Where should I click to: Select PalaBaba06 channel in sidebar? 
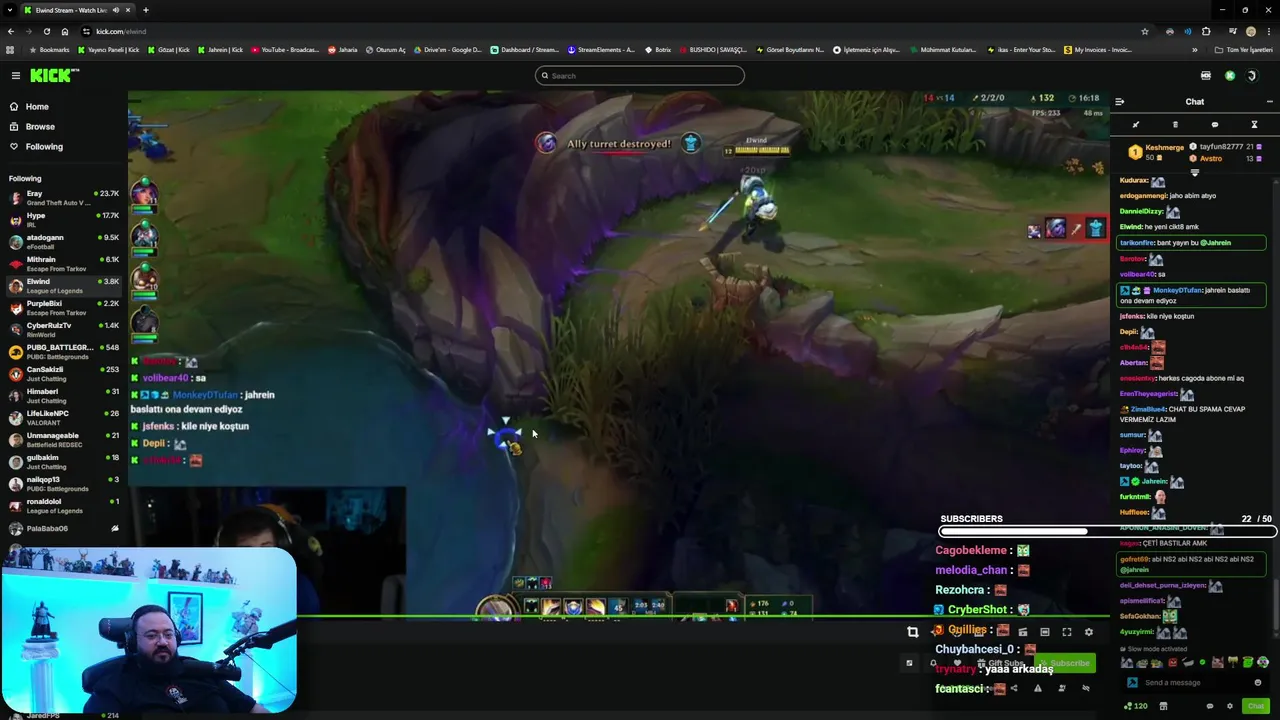(63, 528)
